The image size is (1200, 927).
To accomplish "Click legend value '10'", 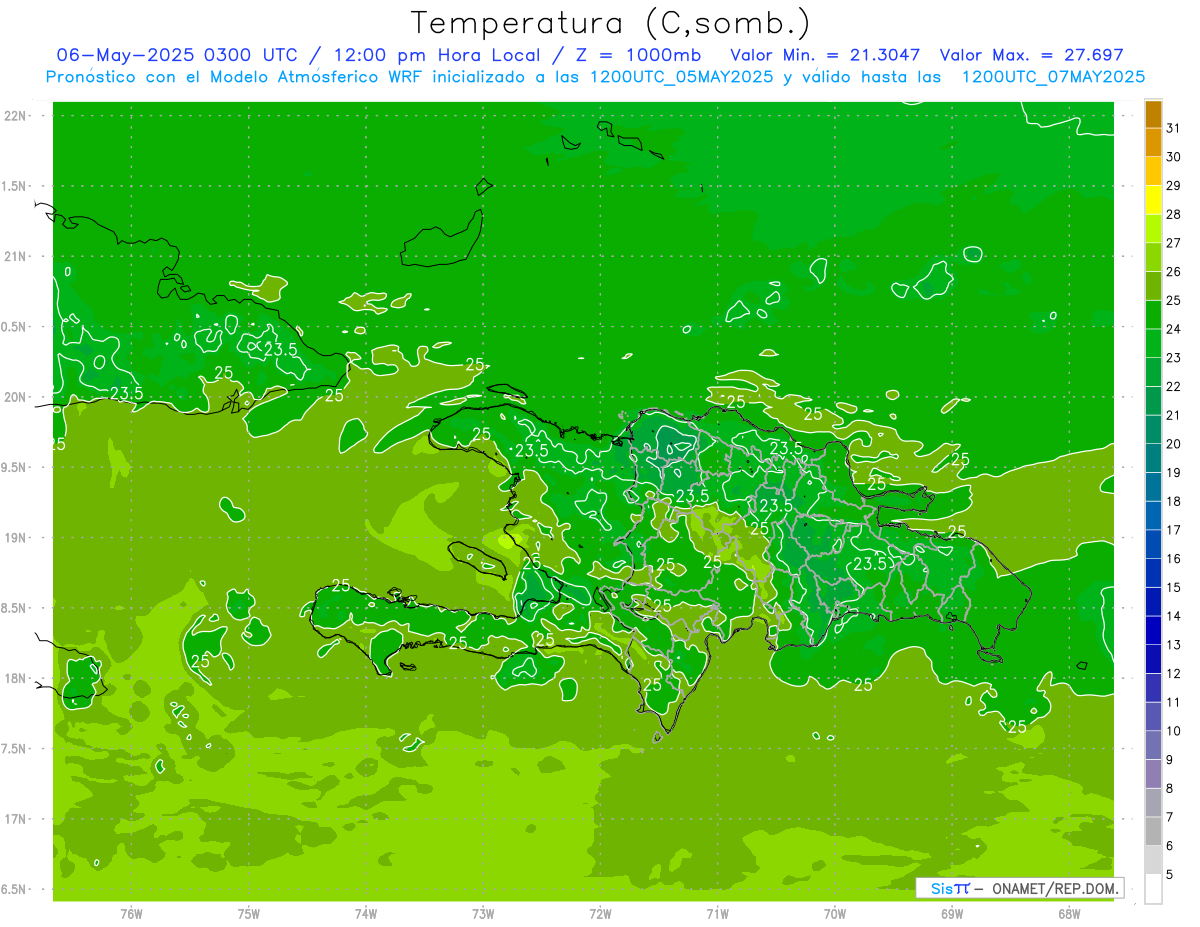I will tap(1173, 731).
